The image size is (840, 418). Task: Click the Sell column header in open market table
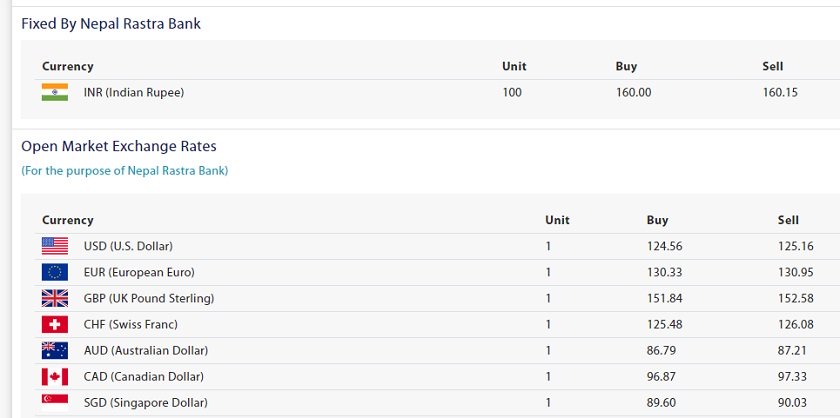click(x=788, y=220)
